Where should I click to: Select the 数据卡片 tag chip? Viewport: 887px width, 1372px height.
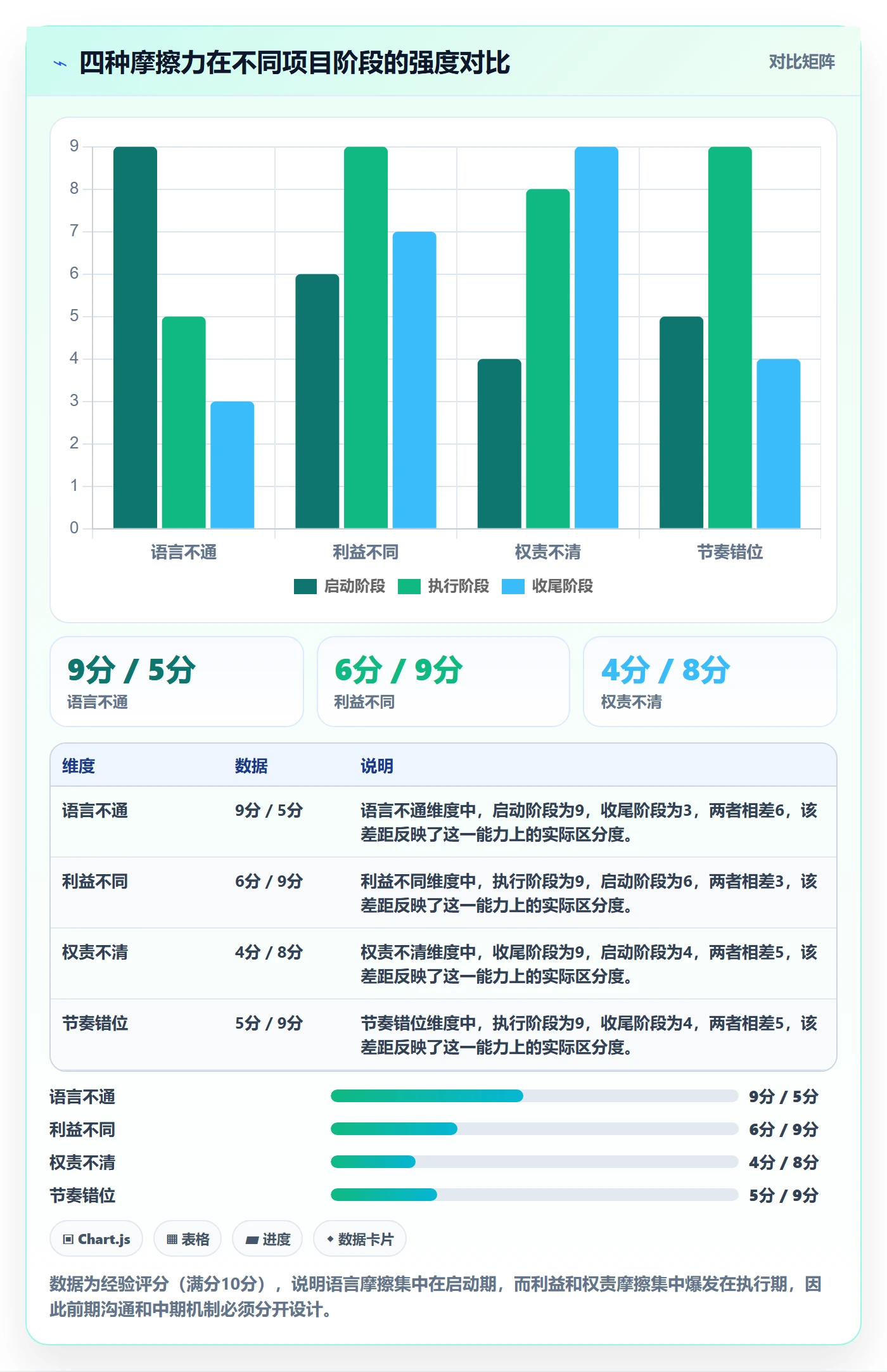[360, 1239]
